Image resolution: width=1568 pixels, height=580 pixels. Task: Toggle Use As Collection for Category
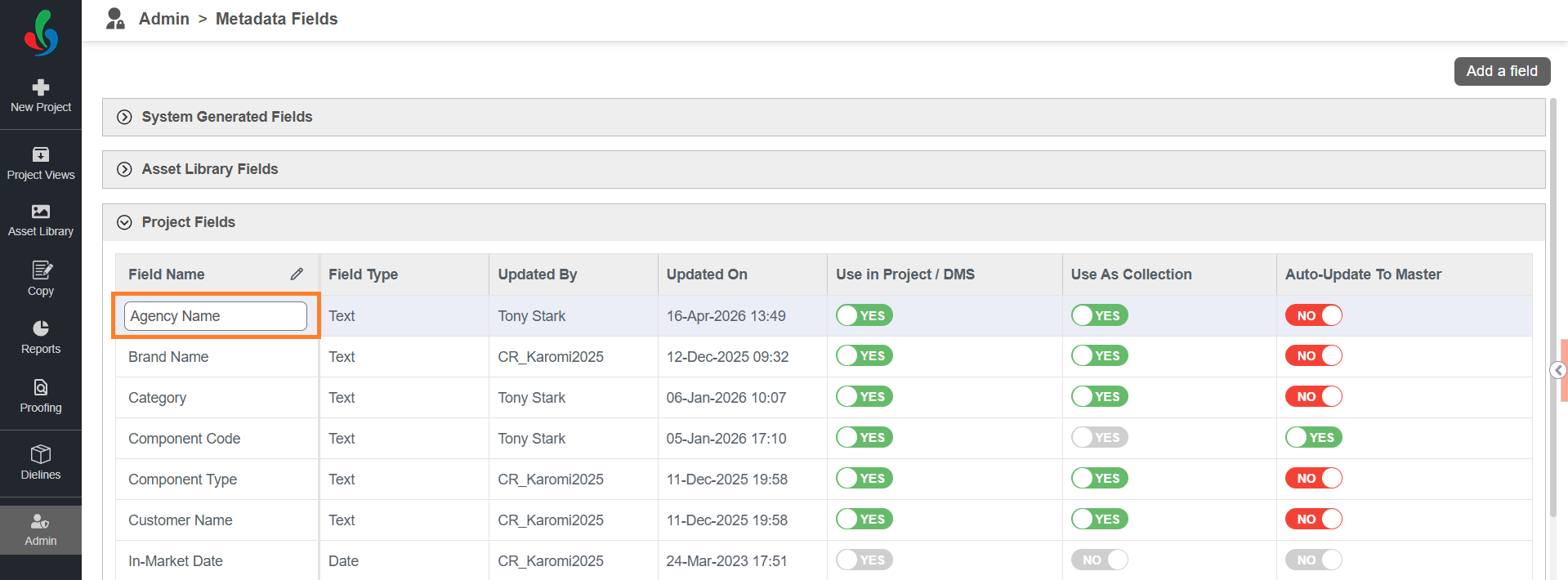pyautogui.click(x=1099, y=397)
